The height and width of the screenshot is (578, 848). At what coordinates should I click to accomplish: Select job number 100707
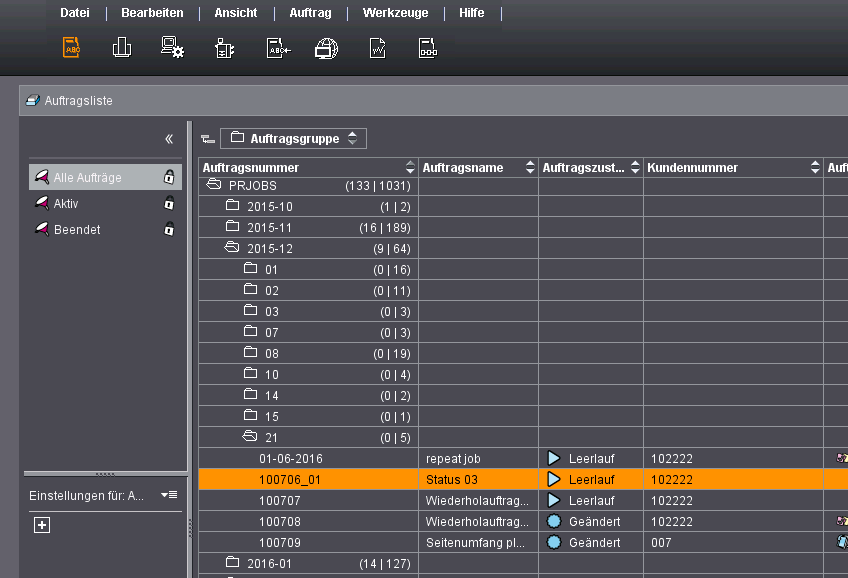click(x=280, y=501)
